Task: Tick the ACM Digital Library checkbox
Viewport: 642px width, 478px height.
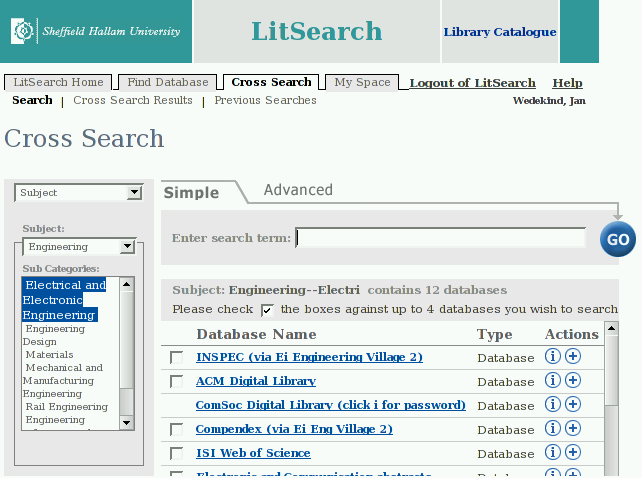Action: (176, 382)
